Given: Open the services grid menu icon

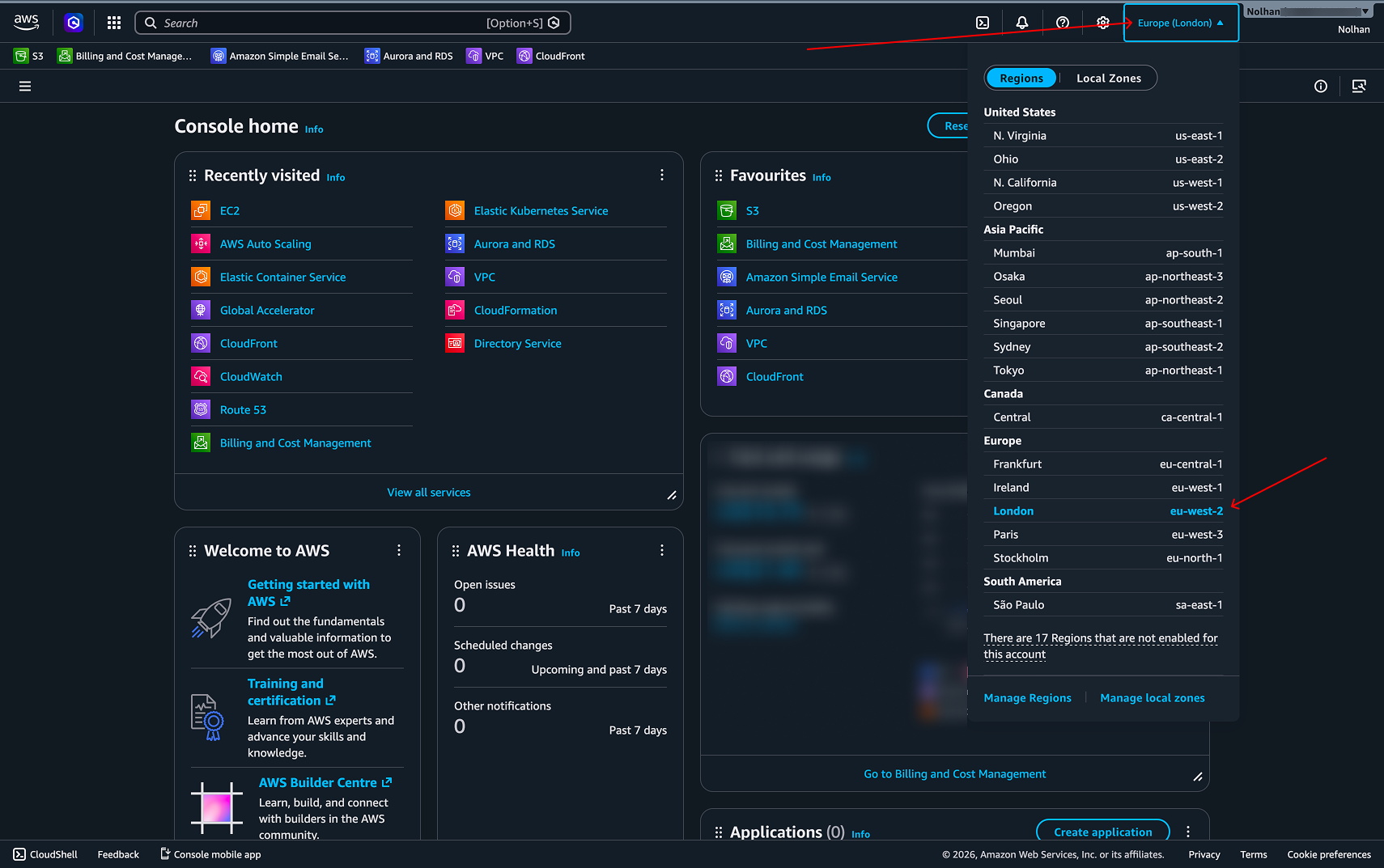Looking at the screenshot, I should (114, 23).
